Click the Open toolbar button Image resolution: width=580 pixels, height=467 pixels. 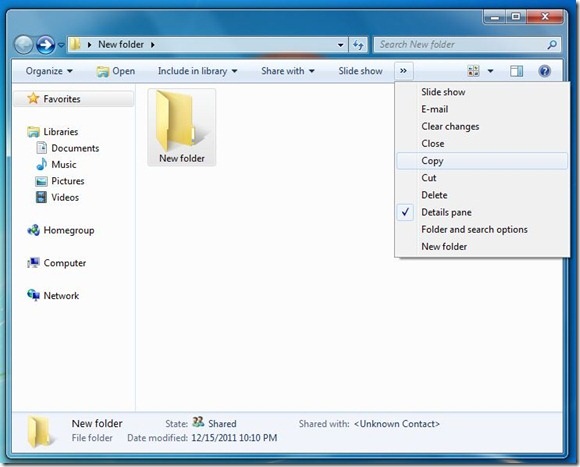(x=116, y=71)
